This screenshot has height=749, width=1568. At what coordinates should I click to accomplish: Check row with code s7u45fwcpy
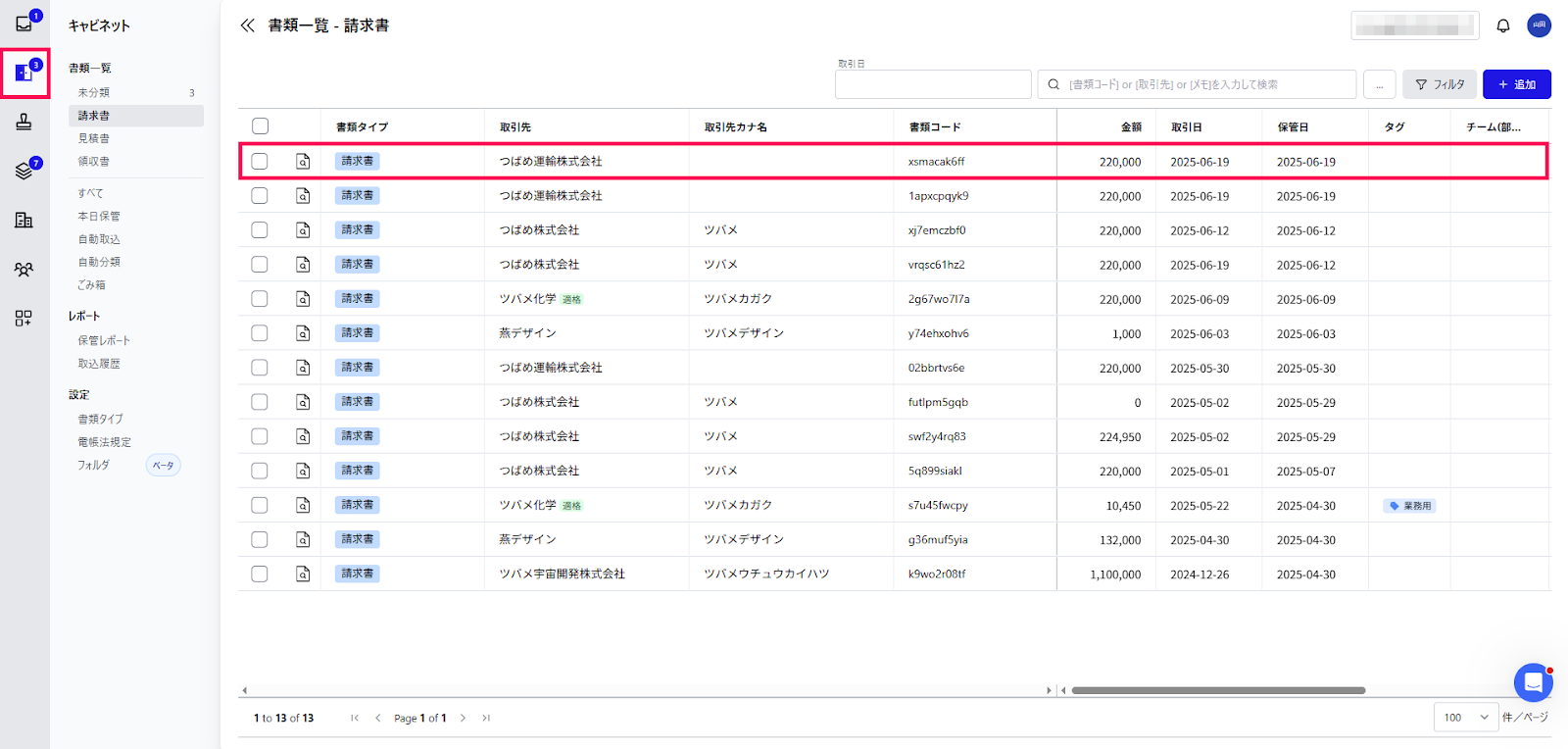[x=260, y=505]
